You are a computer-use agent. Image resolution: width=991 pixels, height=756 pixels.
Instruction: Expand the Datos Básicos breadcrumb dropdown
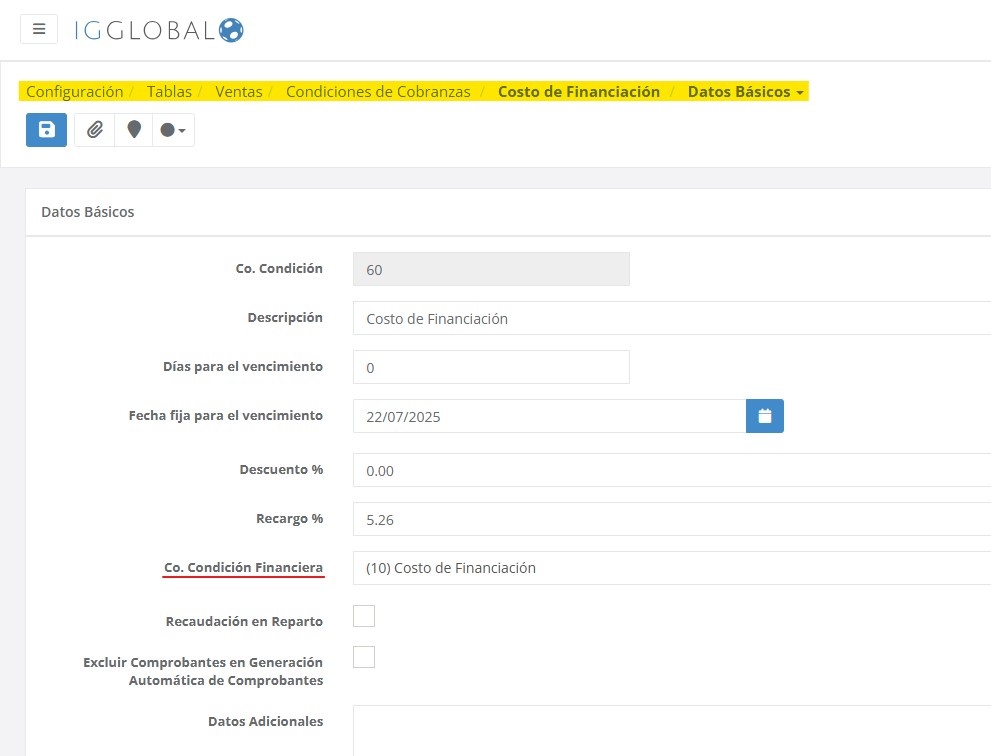point(746,92)
